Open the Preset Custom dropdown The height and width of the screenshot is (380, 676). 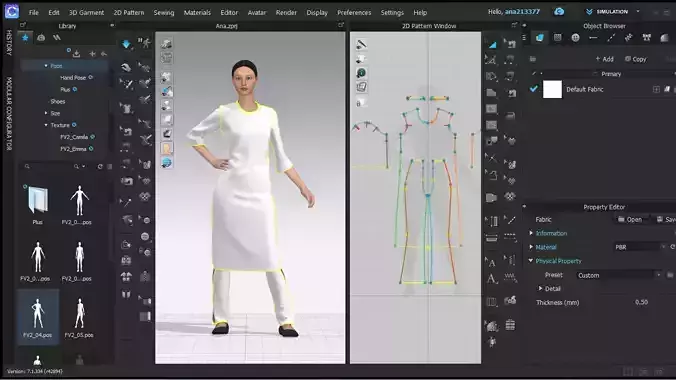(619, 275)
